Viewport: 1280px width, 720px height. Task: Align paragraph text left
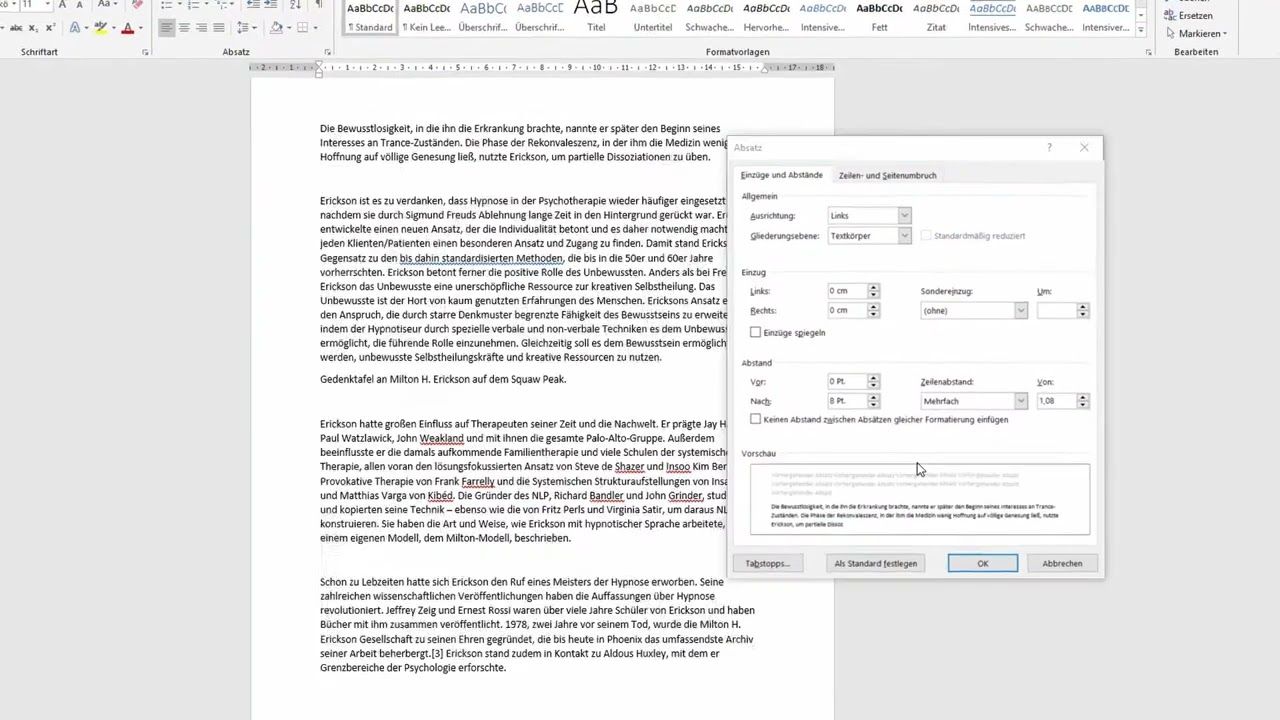(167, 28)
